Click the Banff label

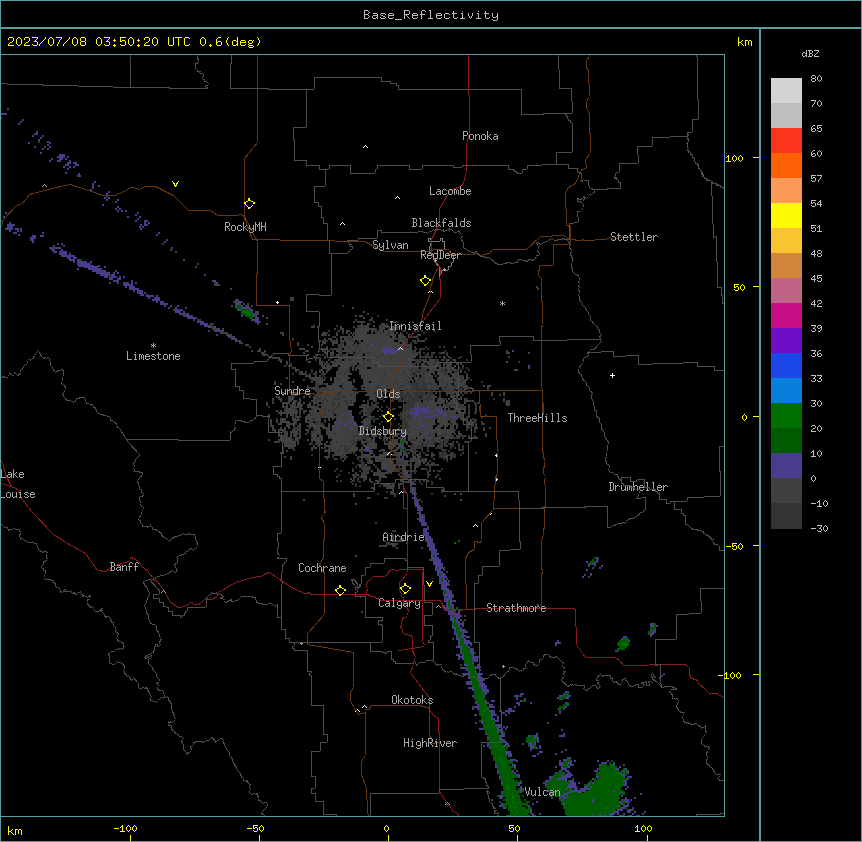point(124,567)
